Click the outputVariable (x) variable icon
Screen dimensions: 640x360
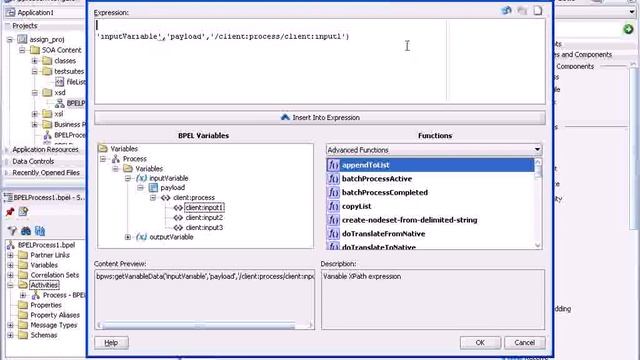[141, 237]
